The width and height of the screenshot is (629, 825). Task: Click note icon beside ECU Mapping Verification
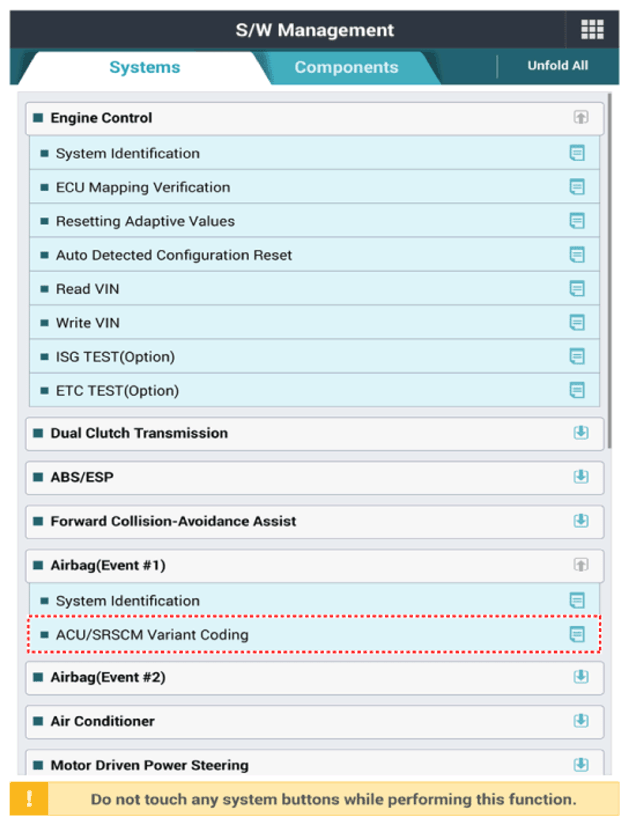(x=577, y=187)
